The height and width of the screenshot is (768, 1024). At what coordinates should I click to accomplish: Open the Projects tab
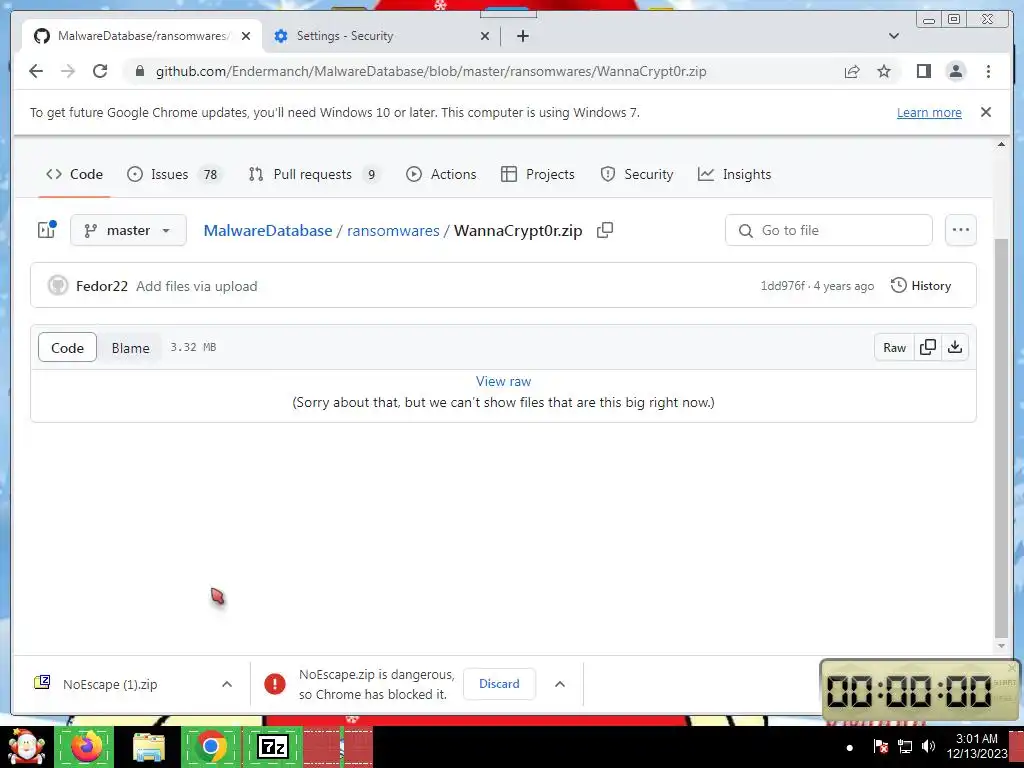[x=537, y=174]
